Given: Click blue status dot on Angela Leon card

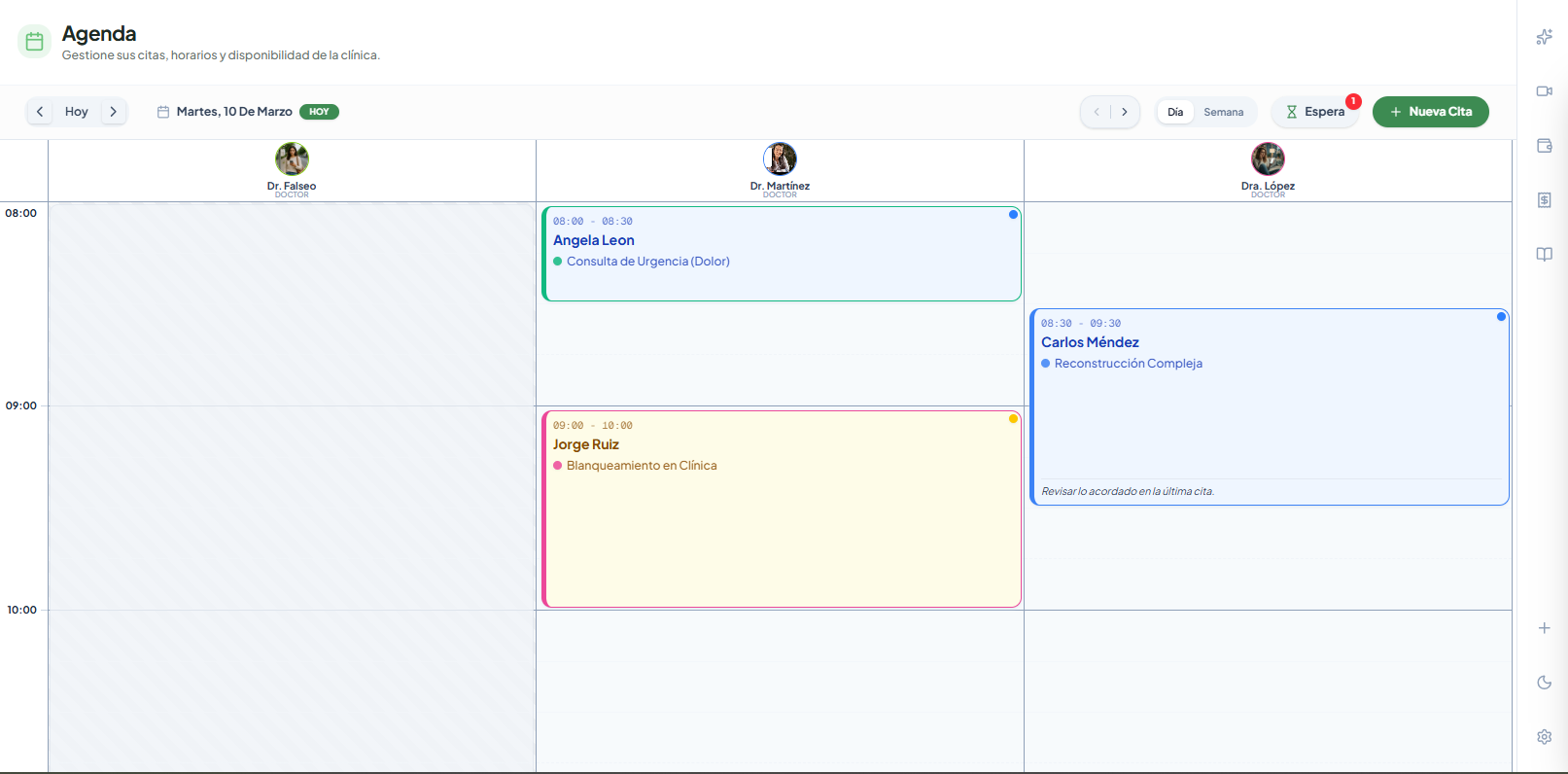Looking at the screenshot, I should (1013, 215).
